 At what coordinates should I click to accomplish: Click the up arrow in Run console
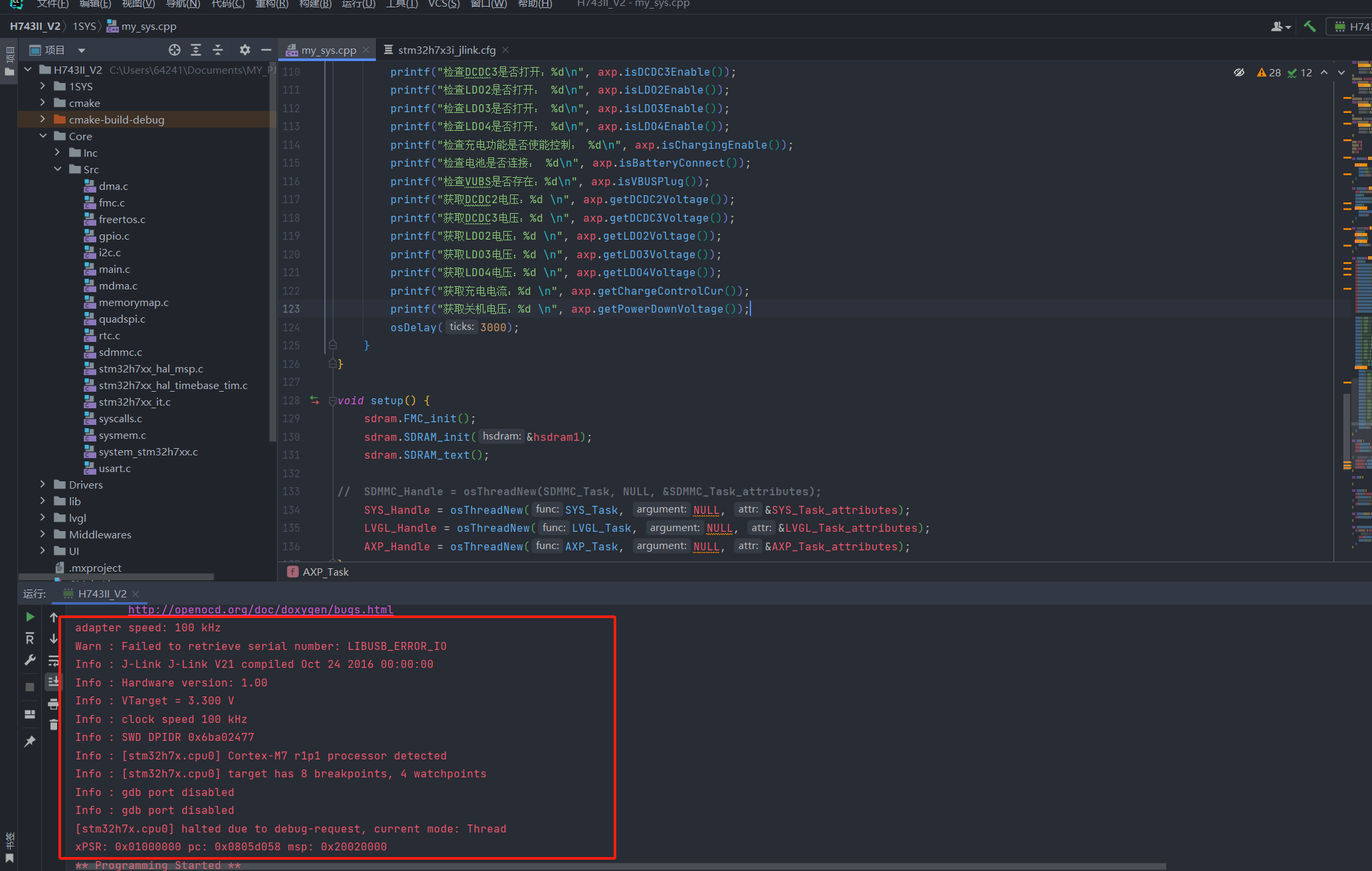pos(54,617)
